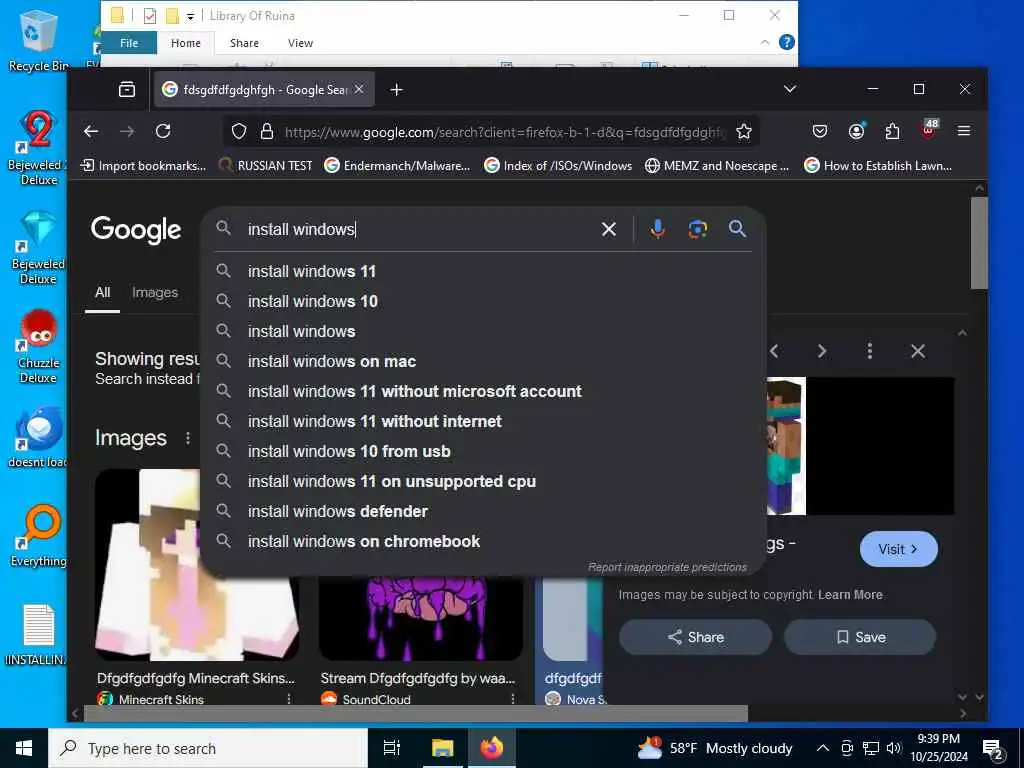Viewport: 1024px width, 768px height.
Task: Bookmark this page with star icon
Action: tap(743, 131)
